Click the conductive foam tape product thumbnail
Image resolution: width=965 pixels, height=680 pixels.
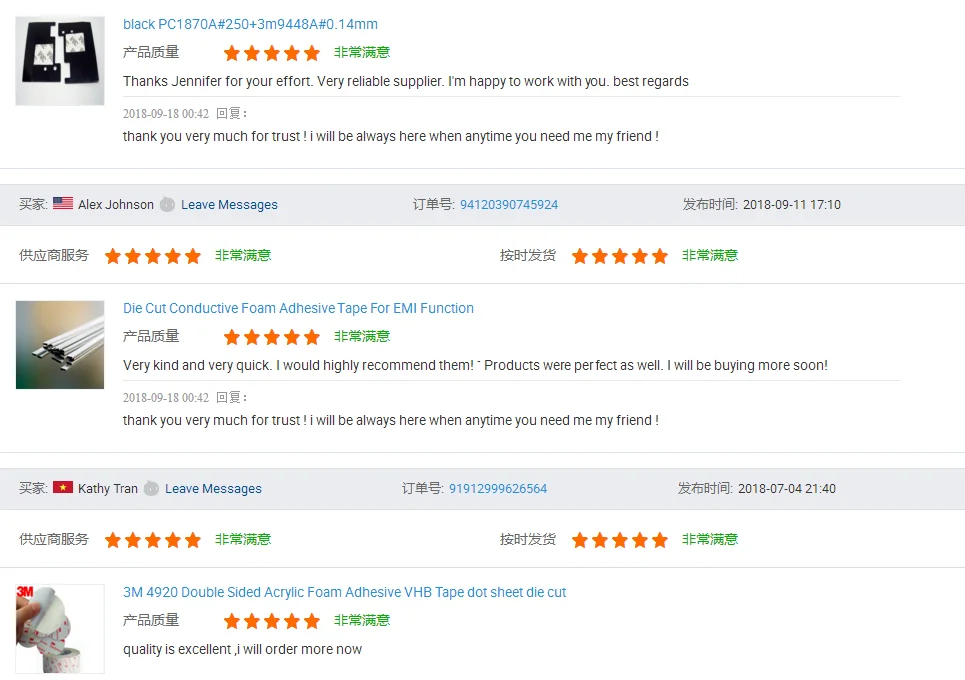pos(60,345)
